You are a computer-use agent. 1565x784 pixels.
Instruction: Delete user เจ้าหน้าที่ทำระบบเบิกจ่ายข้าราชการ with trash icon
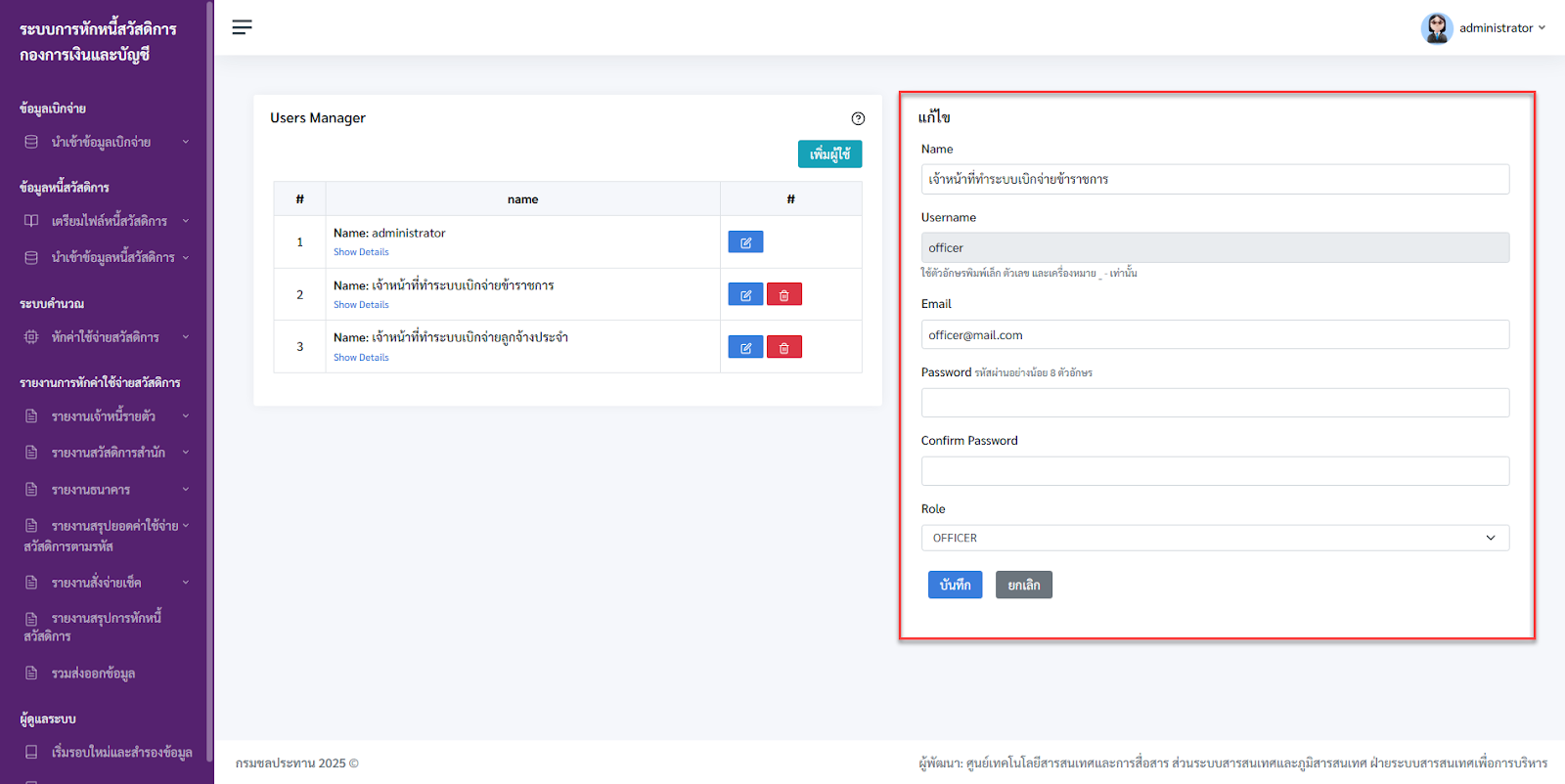click(784, 294)
